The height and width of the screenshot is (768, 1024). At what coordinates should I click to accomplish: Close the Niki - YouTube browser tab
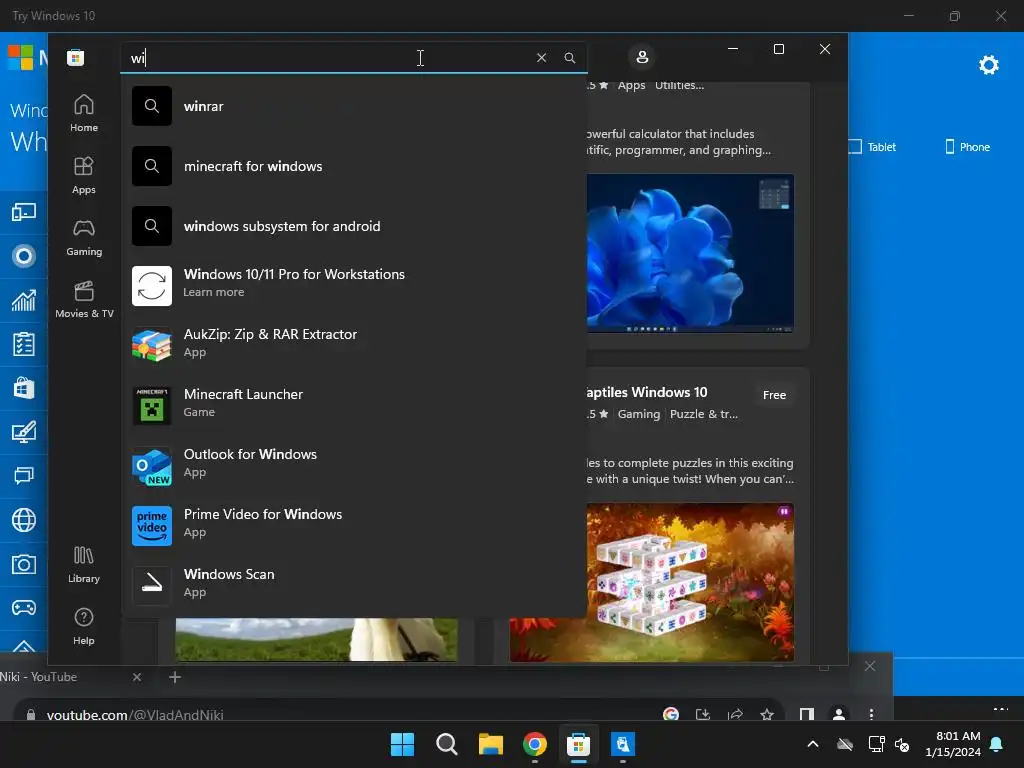[x=136, y=677]
